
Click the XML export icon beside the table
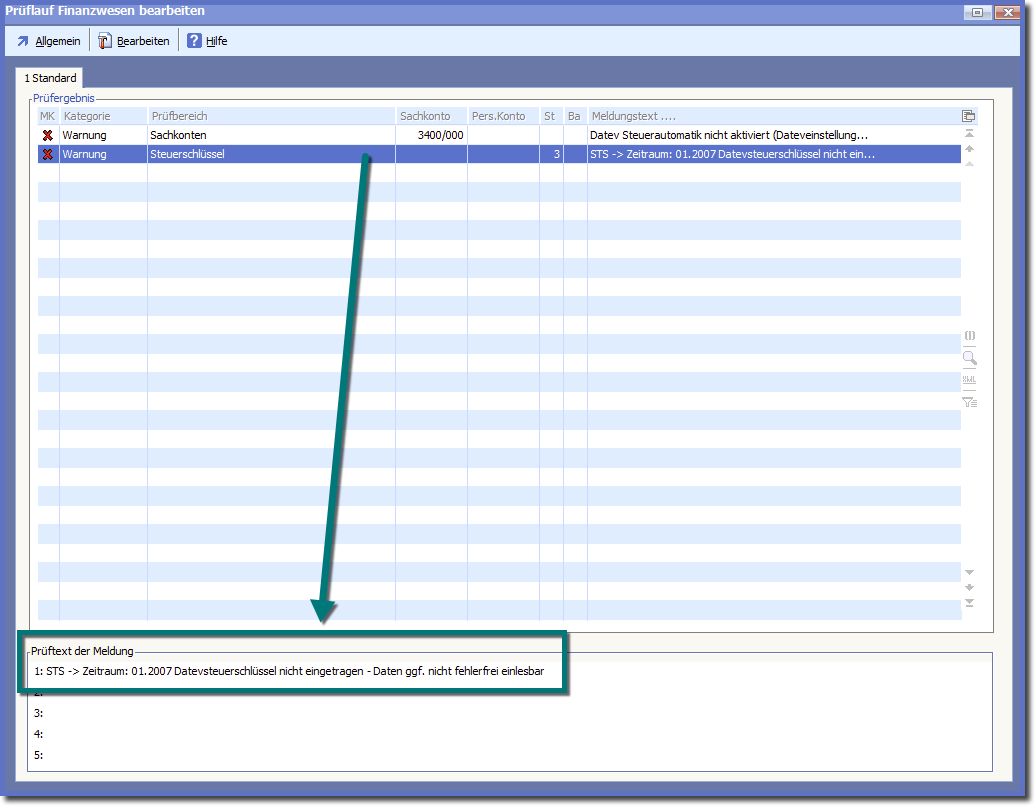coord(968,380)
